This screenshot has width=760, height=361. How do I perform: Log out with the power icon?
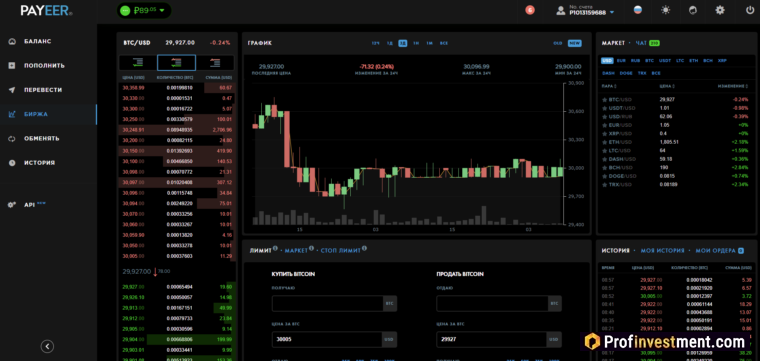pos(750,10)
